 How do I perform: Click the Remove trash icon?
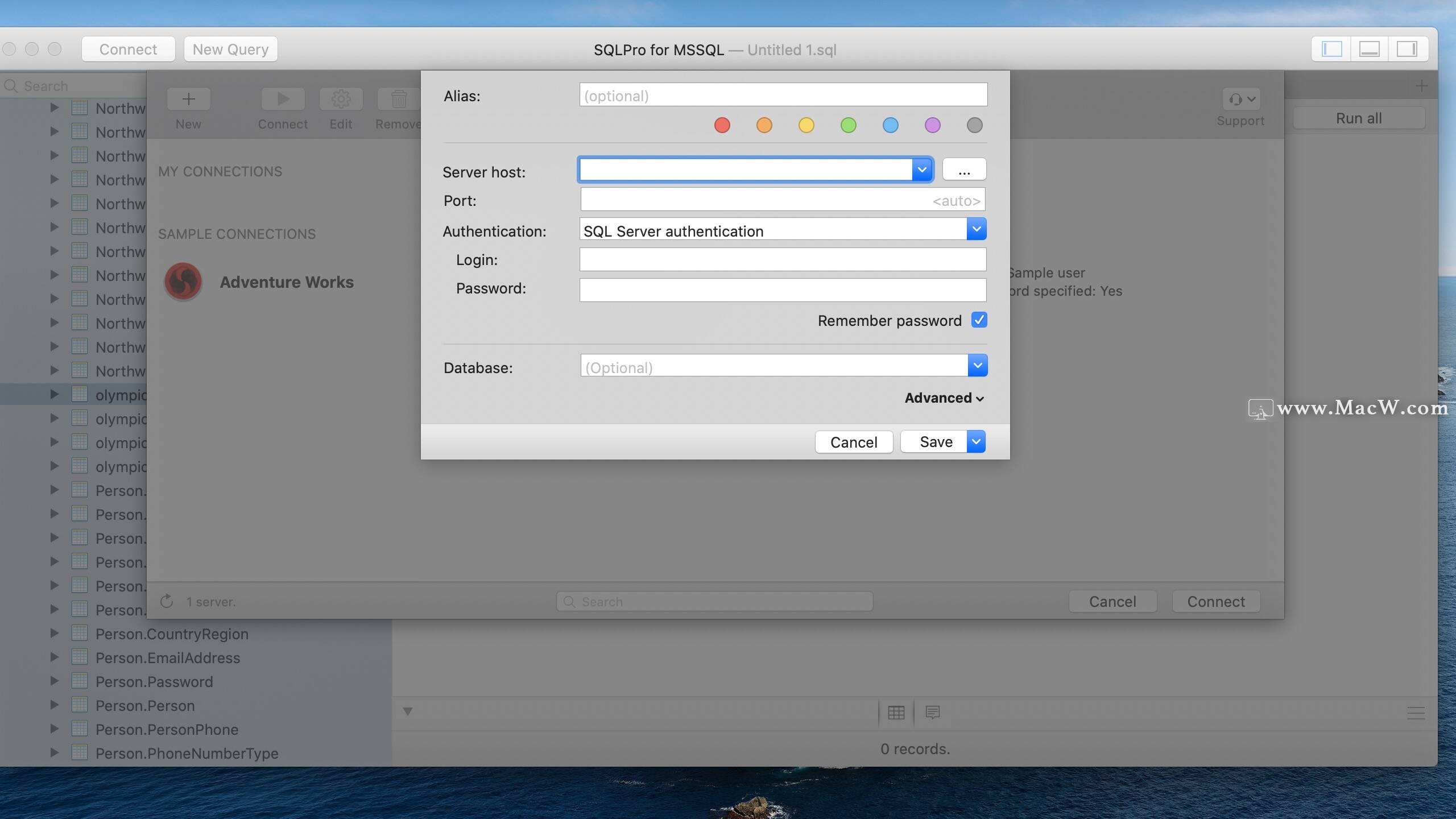click(399, 99)
